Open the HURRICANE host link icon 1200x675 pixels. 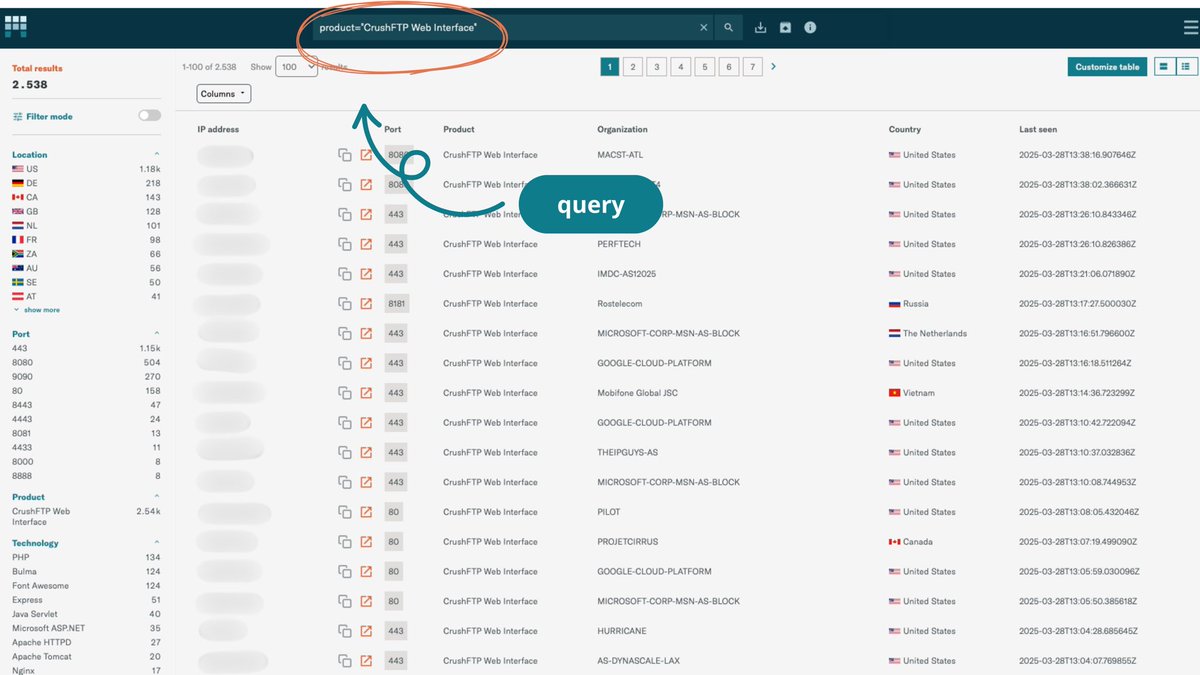[366, 631]
